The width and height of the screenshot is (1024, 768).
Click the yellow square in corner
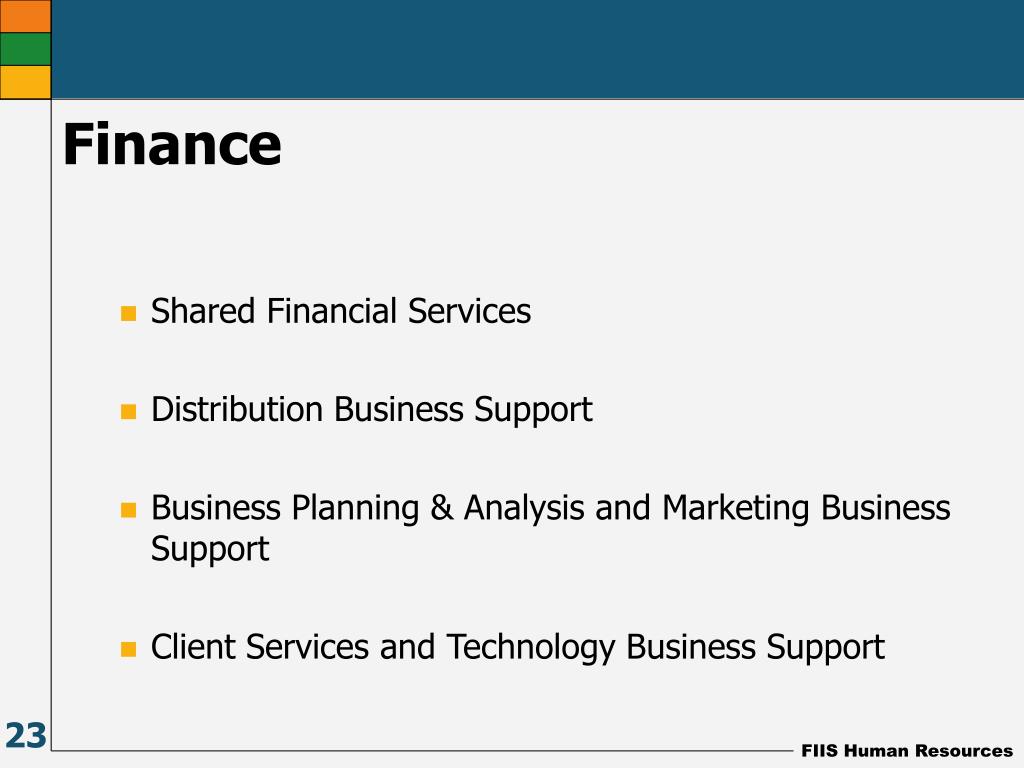25,82
